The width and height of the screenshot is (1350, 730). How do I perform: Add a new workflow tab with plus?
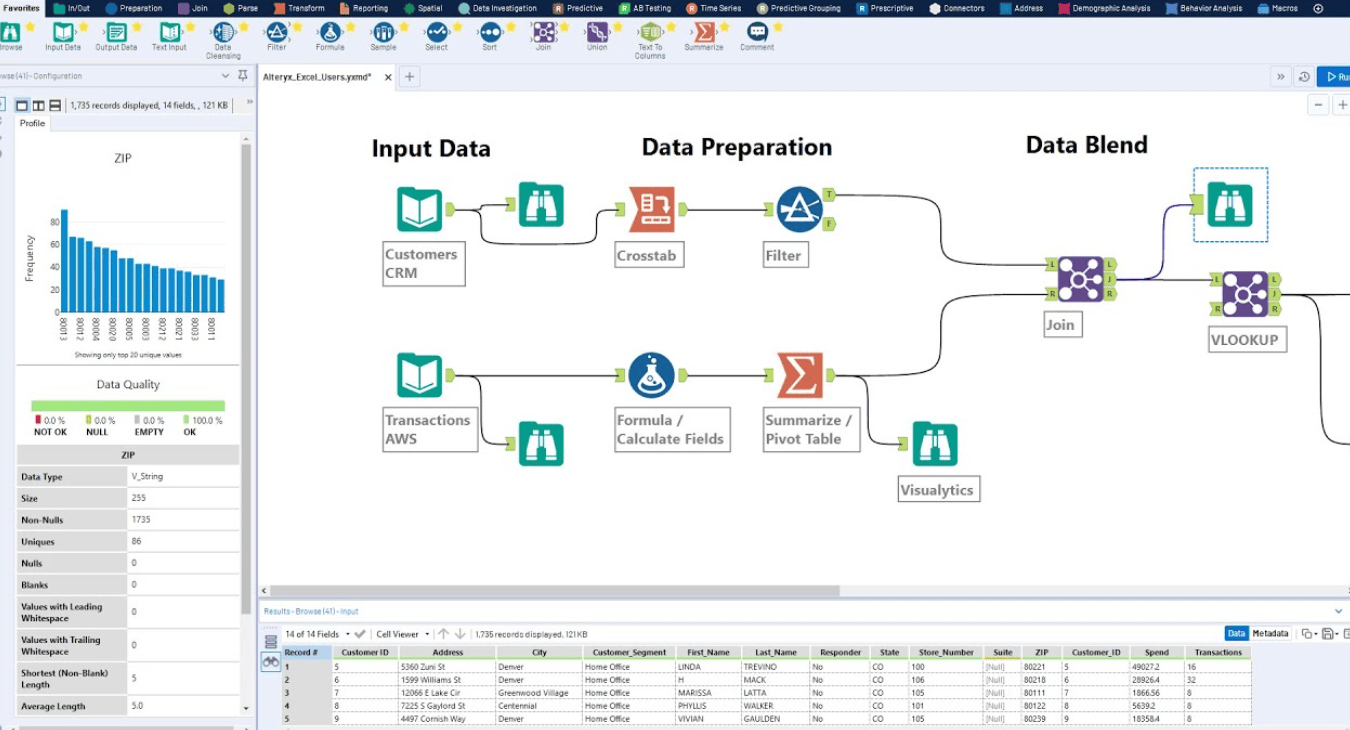(x=410, y=77)
